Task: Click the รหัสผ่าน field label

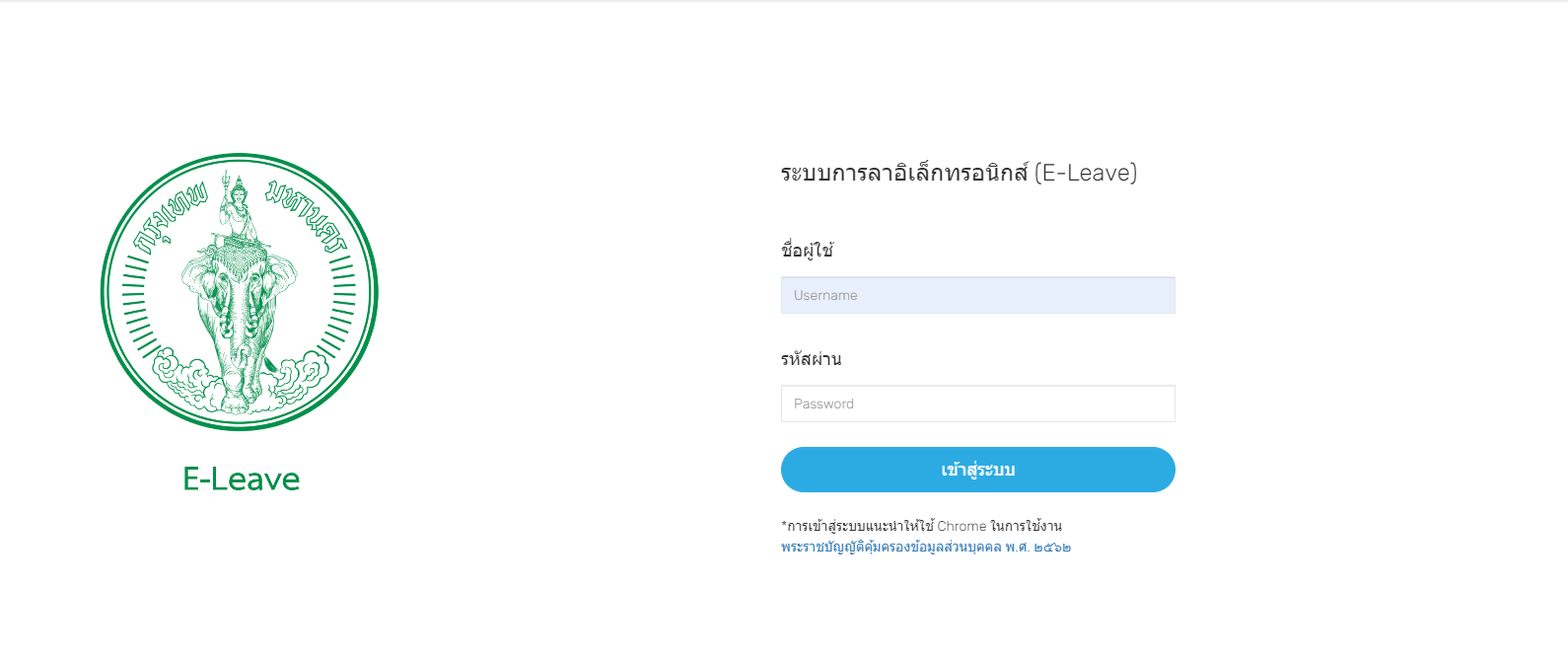Action: tap(812, 359)
